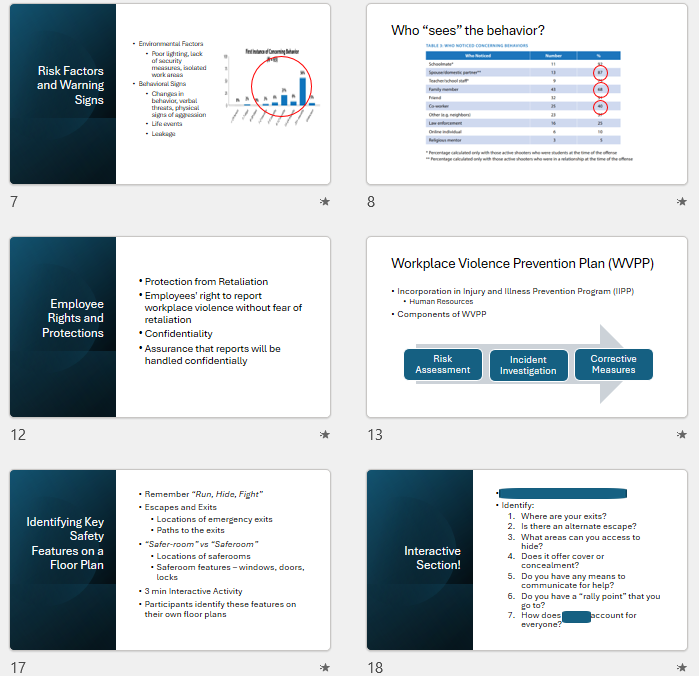Screen dimensions: 699x676
Task: Click the transition star icon under slide 13
Action: point(681,435)
